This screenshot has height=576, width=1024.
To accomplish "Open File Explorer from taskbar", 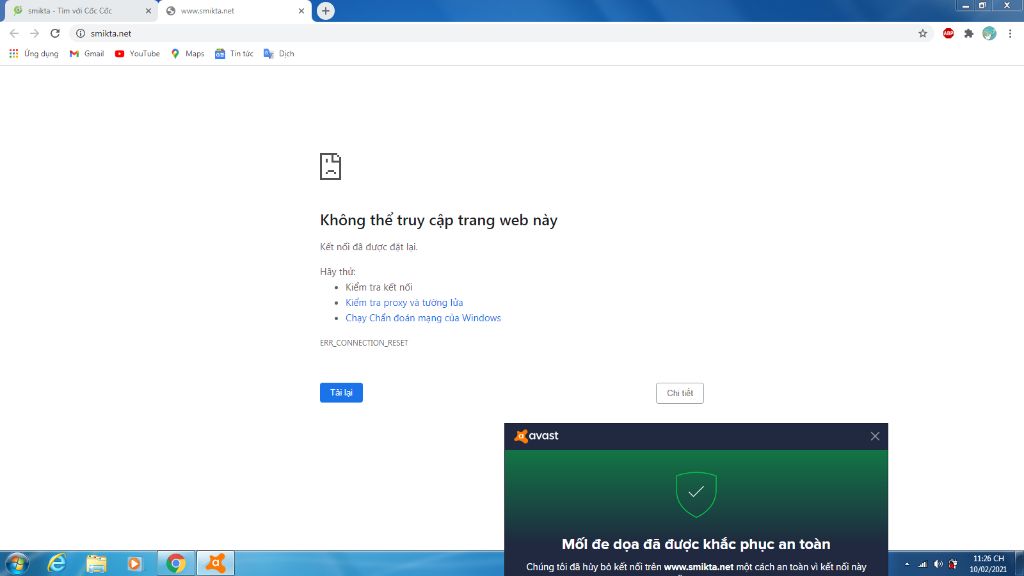I will 96,563.
